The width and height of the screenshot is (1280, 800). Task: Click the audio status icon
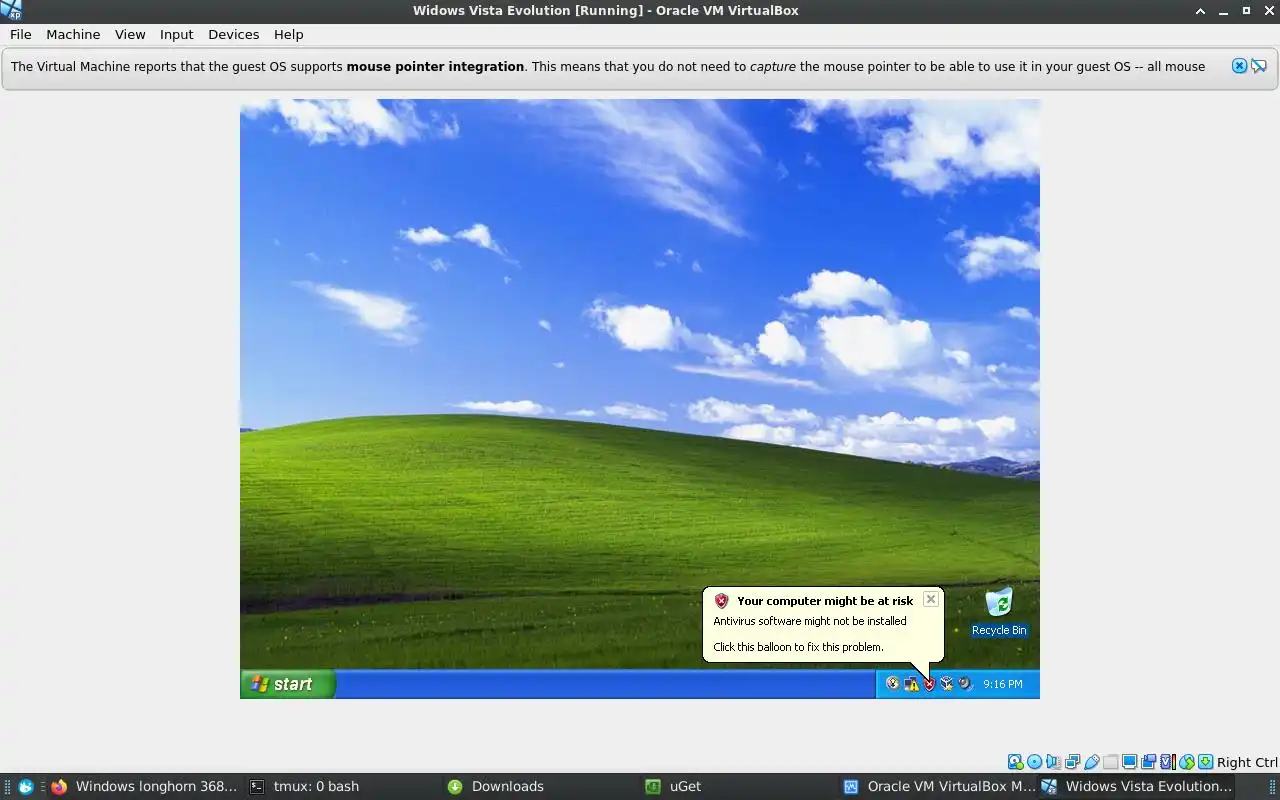1054,762
